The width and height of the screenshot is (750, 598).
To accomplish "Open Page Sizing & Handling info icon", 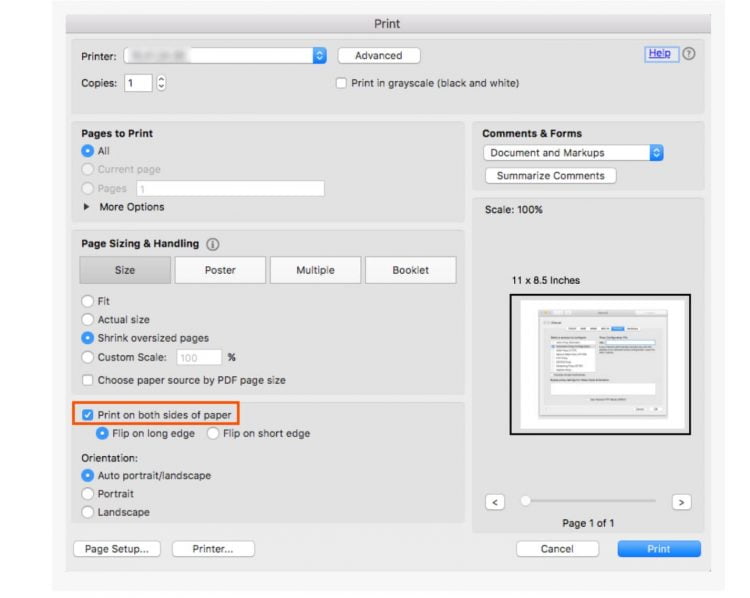I will point(212,244).
